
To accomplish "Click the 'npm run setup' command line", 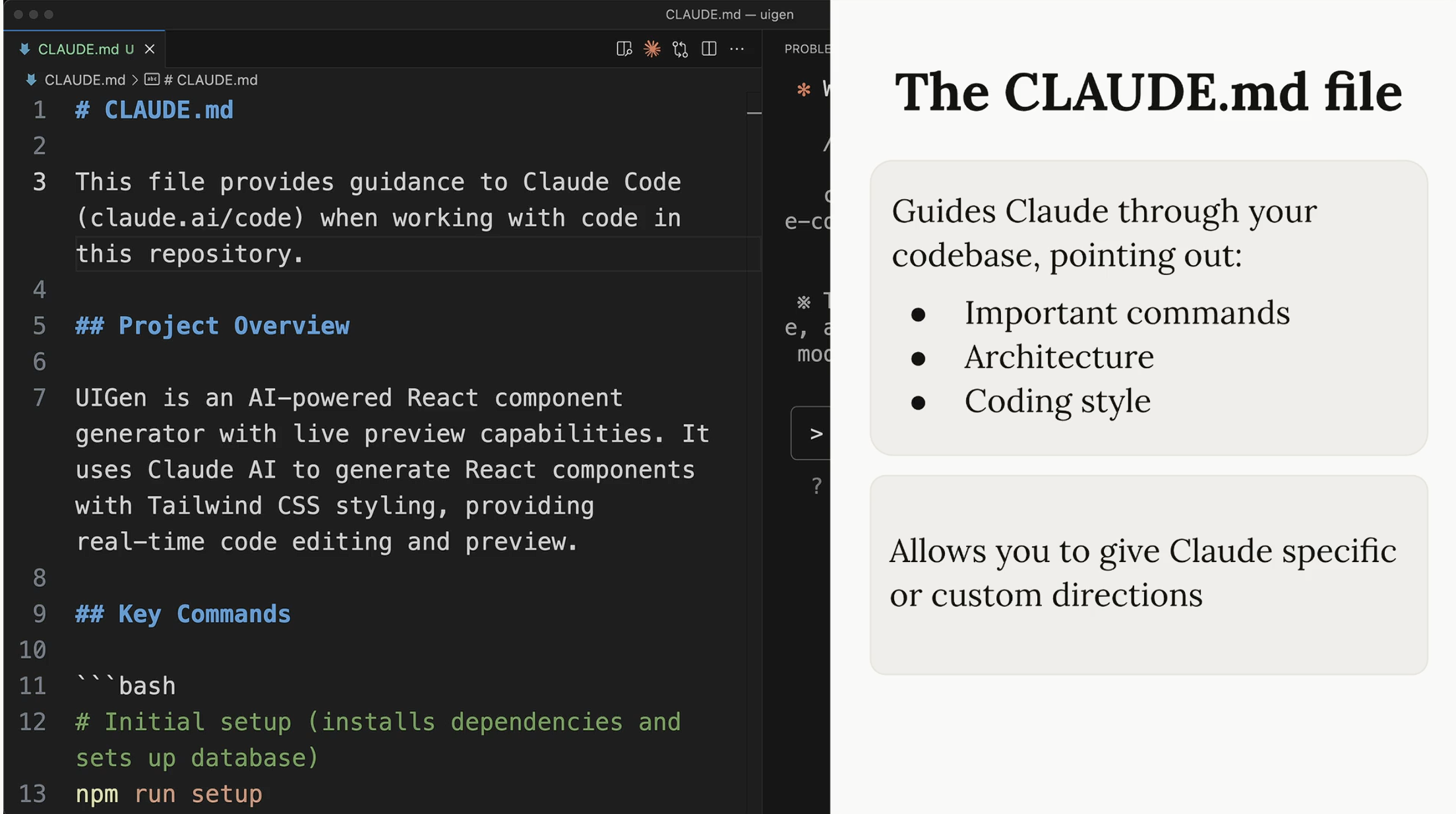I will coord(169,794).
